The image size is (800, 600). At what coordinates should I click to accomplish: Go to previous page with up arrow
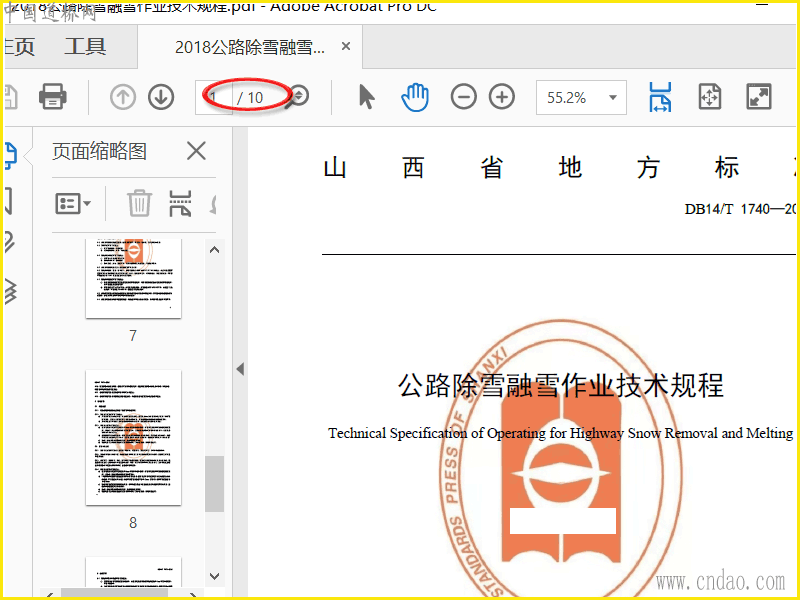point(122,97)
